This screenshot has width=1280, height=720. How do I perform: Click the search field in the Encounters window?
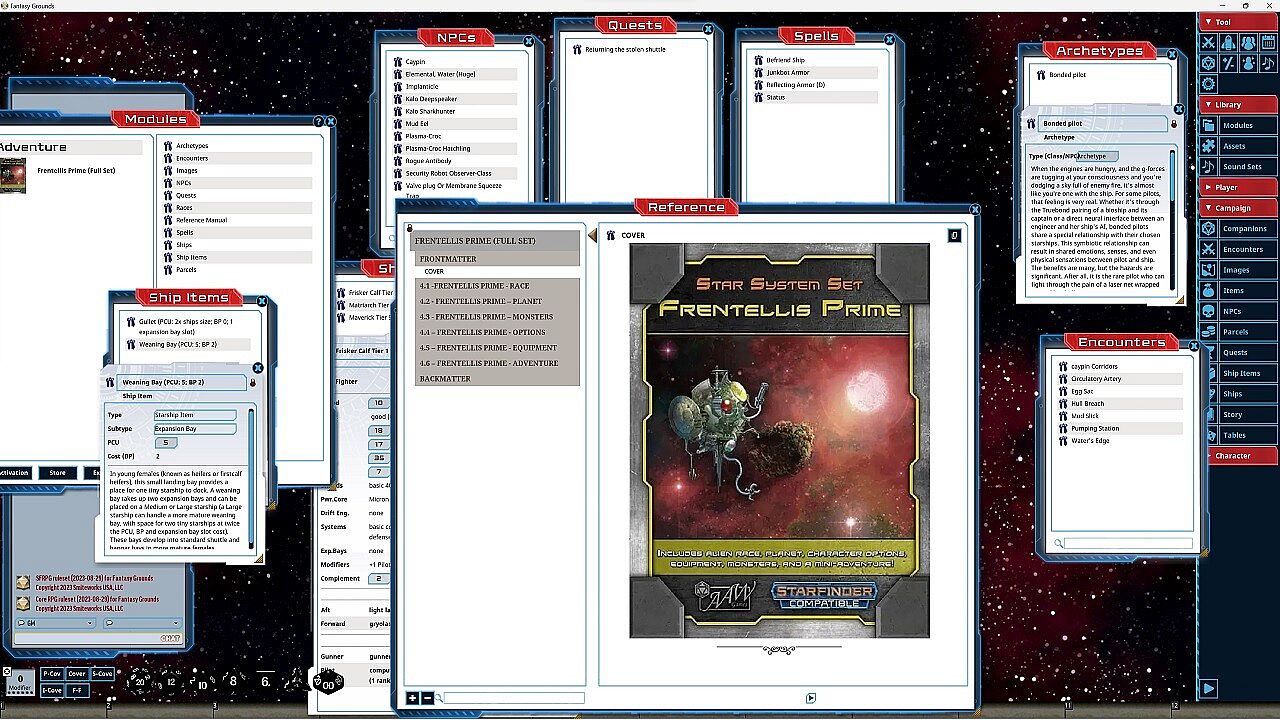(1128, 543)
